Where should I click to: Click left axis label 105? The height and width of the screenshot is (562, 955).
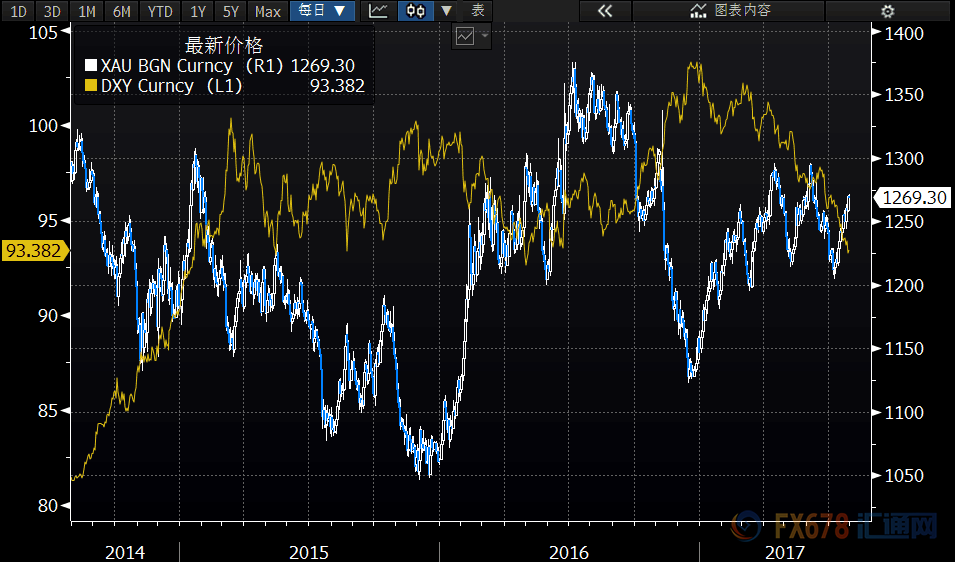point(43,32)
